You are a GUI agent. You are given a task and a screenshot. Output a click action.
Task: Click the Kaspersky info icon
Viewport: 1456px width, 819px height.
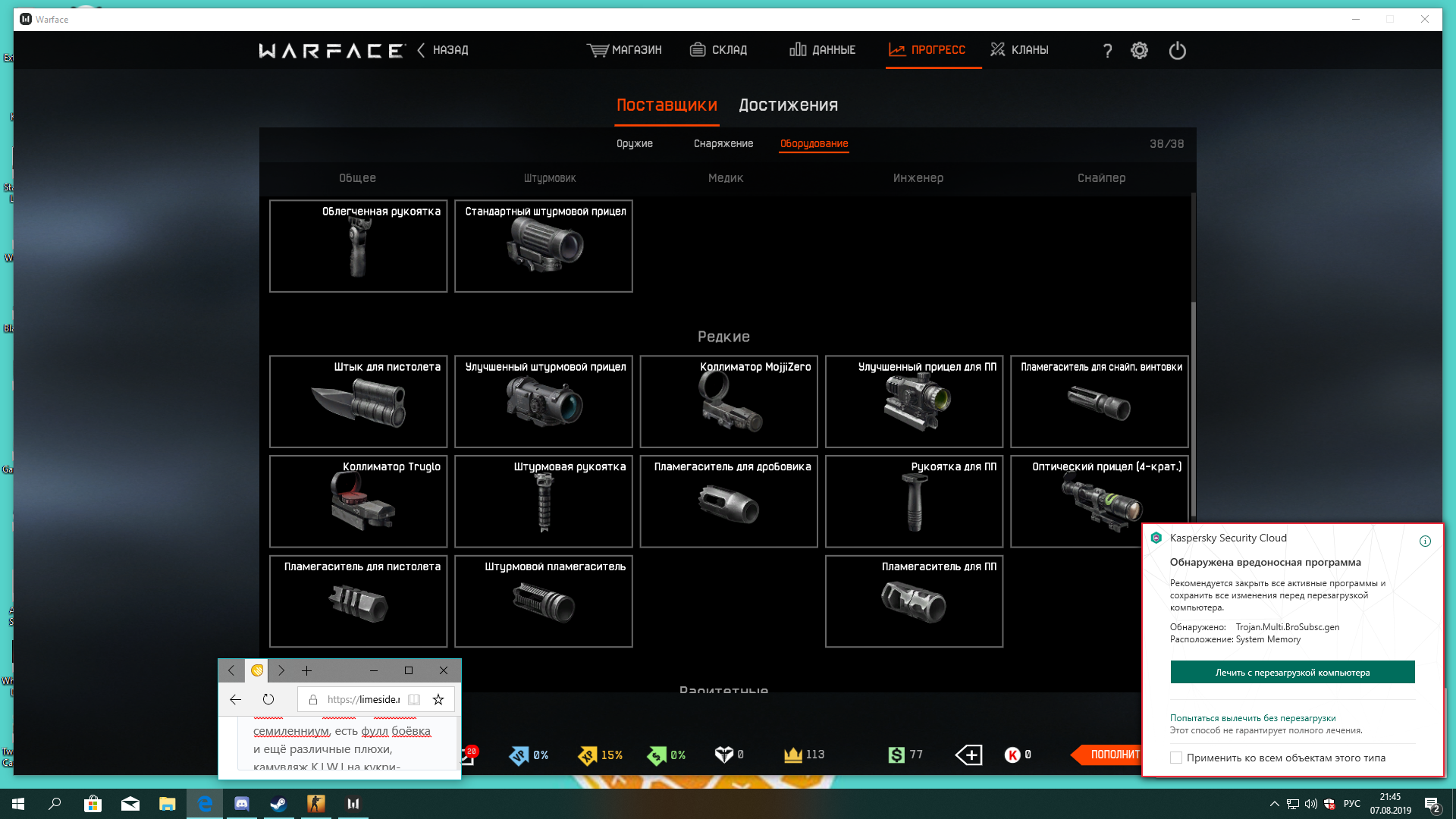[1425, 541]
